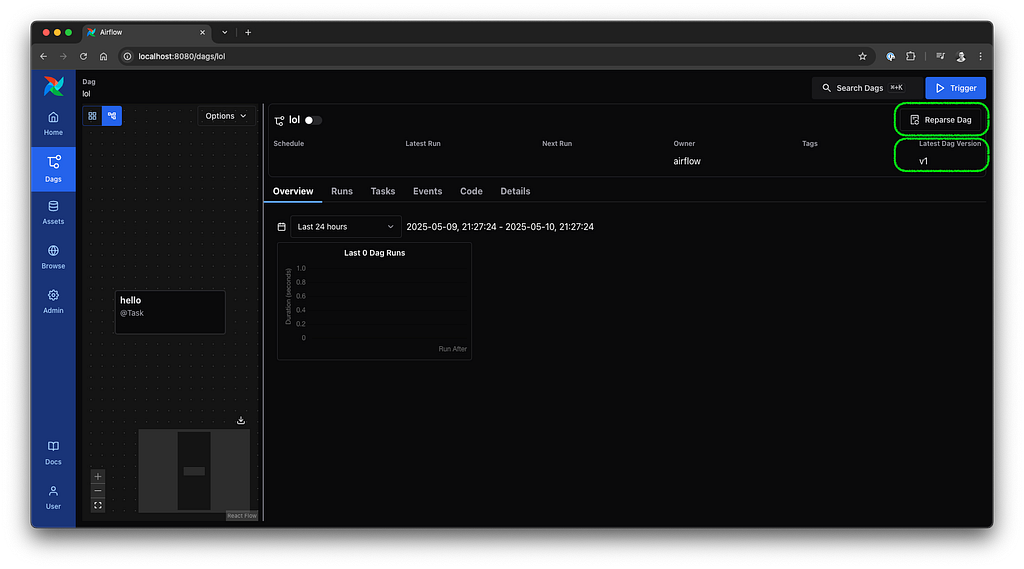Open the Last 24 hours dropdown
The width and height of the screenshot is (1024, 569).
(345, 227)
